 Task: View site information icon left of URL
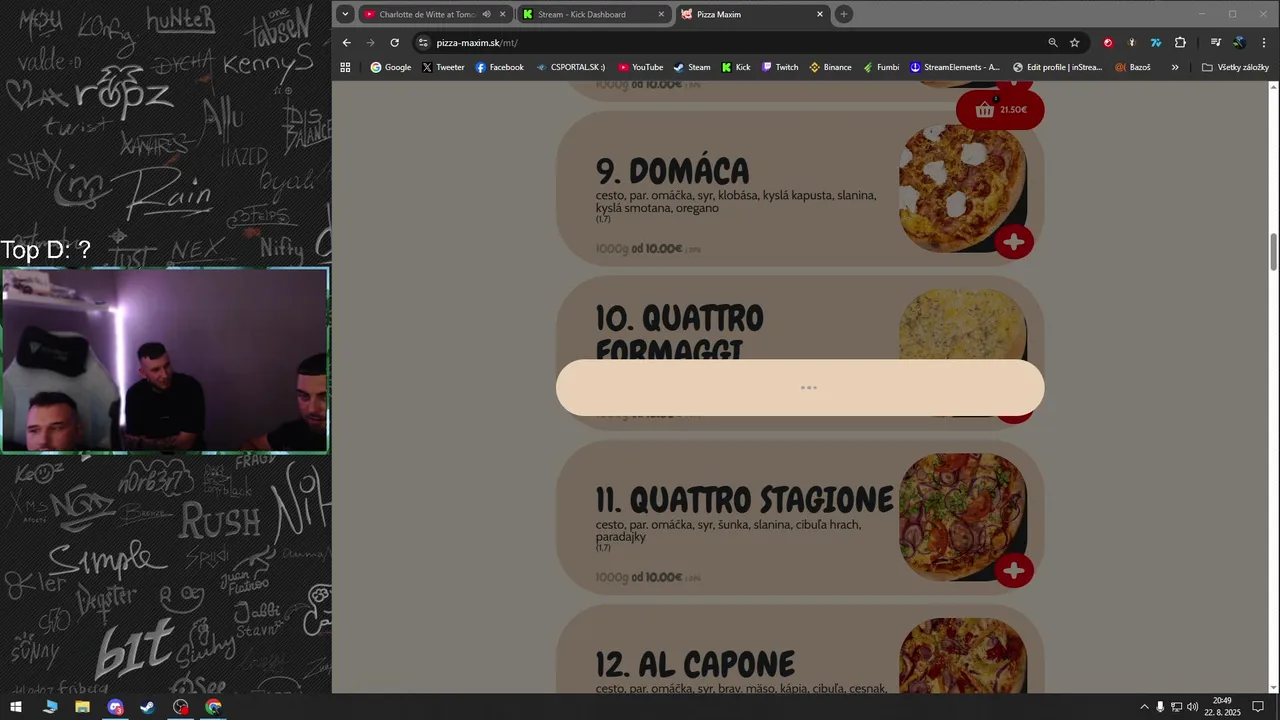[x=423, y=42]
